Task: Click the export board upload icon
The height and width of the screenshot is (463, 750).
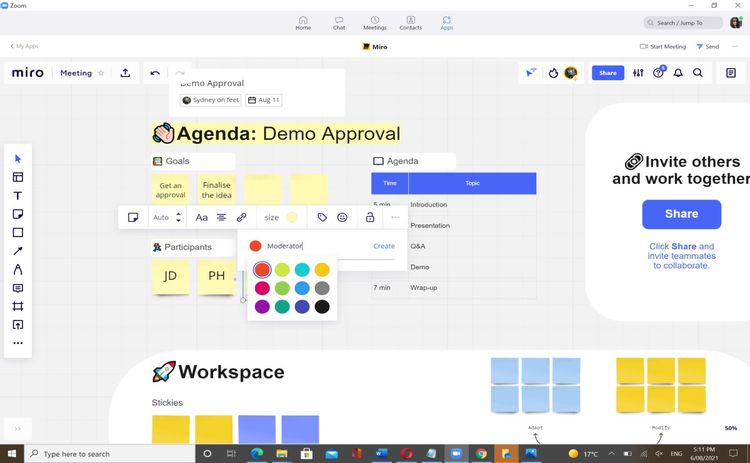Action: pos(125,73)
